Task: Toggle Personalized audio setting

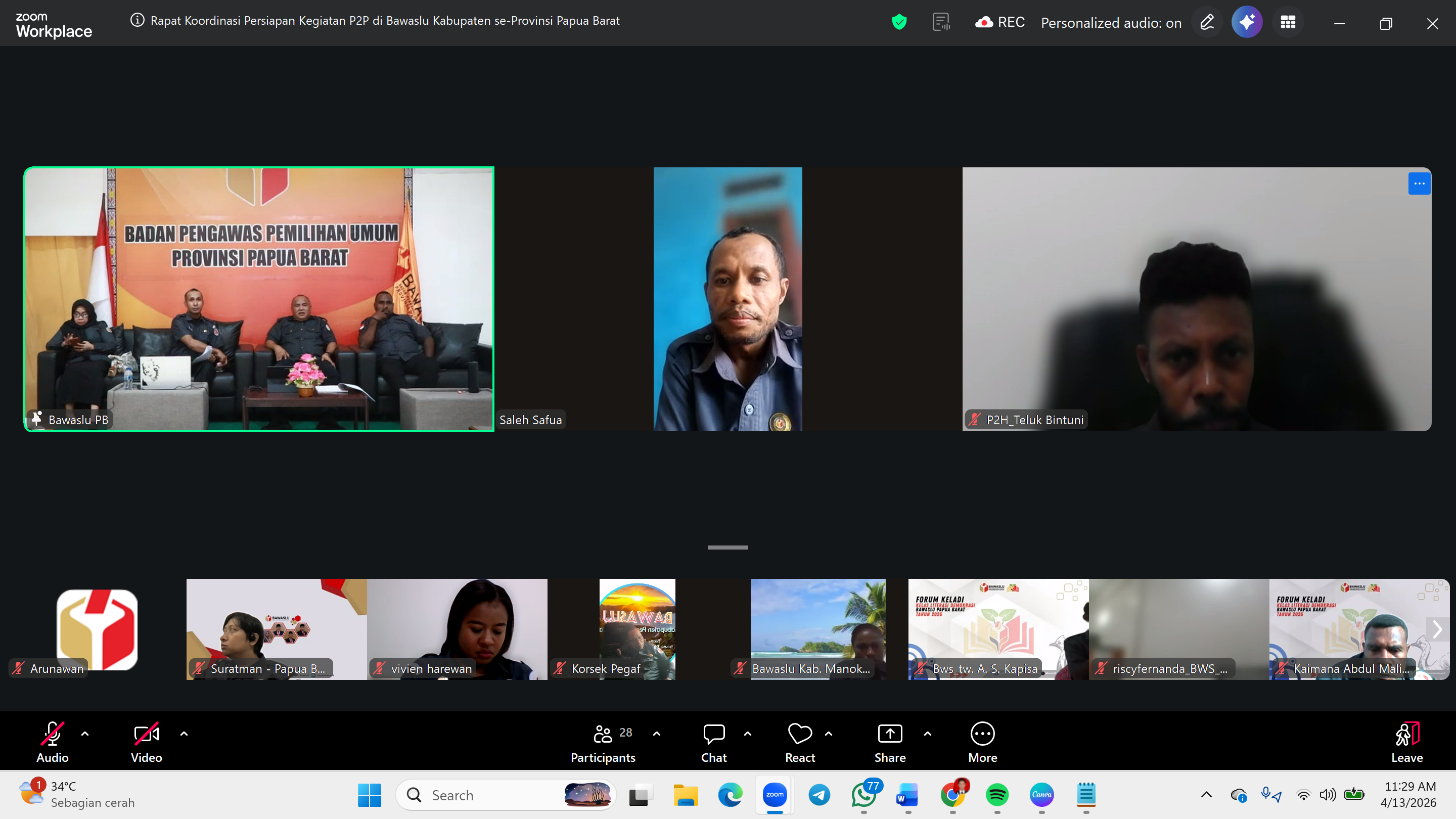Action: point(1111,23)
